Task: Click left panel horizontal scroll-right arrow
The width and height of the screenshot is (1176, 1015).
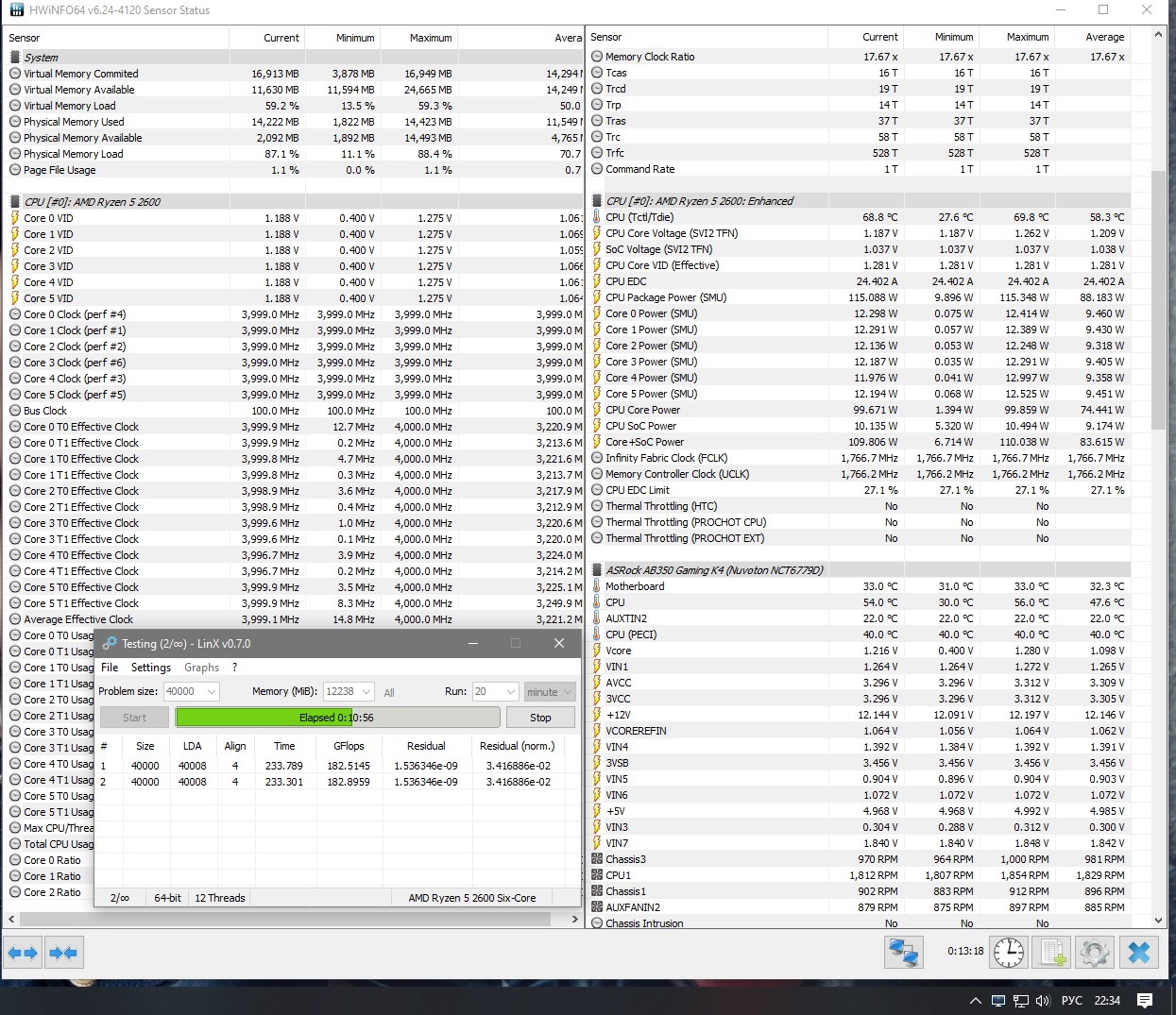Action: [x=575, y=919]
